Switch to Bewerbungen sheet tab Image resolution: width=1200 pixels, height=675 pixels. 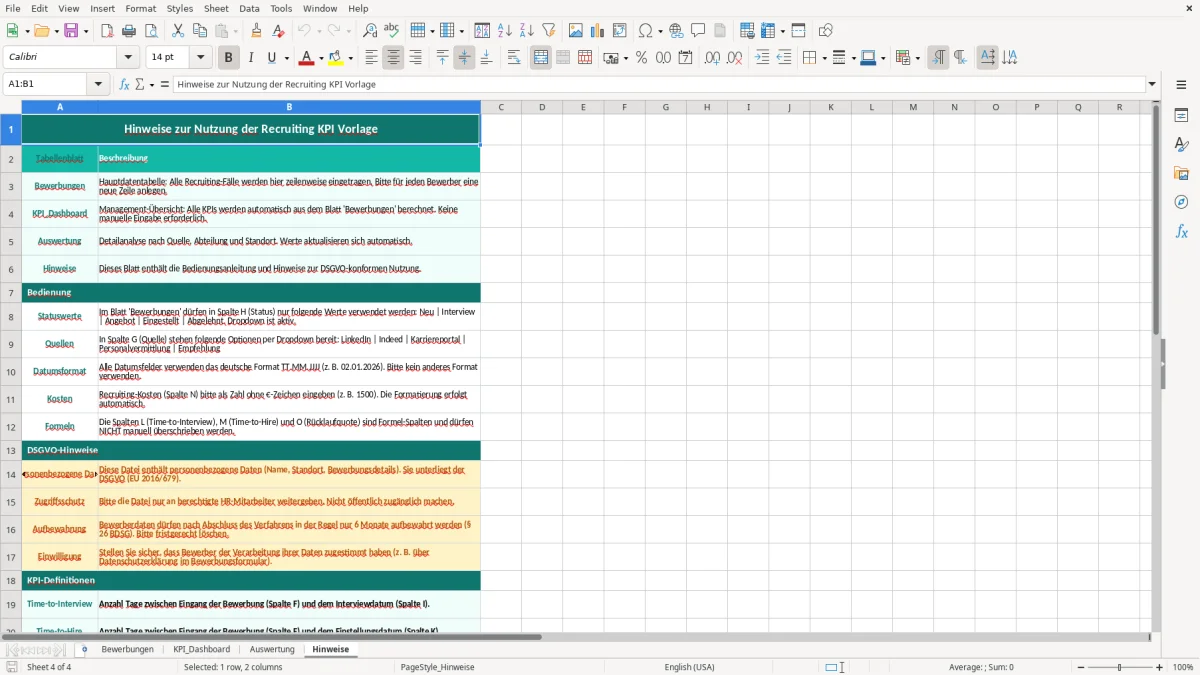coord(128,650)
